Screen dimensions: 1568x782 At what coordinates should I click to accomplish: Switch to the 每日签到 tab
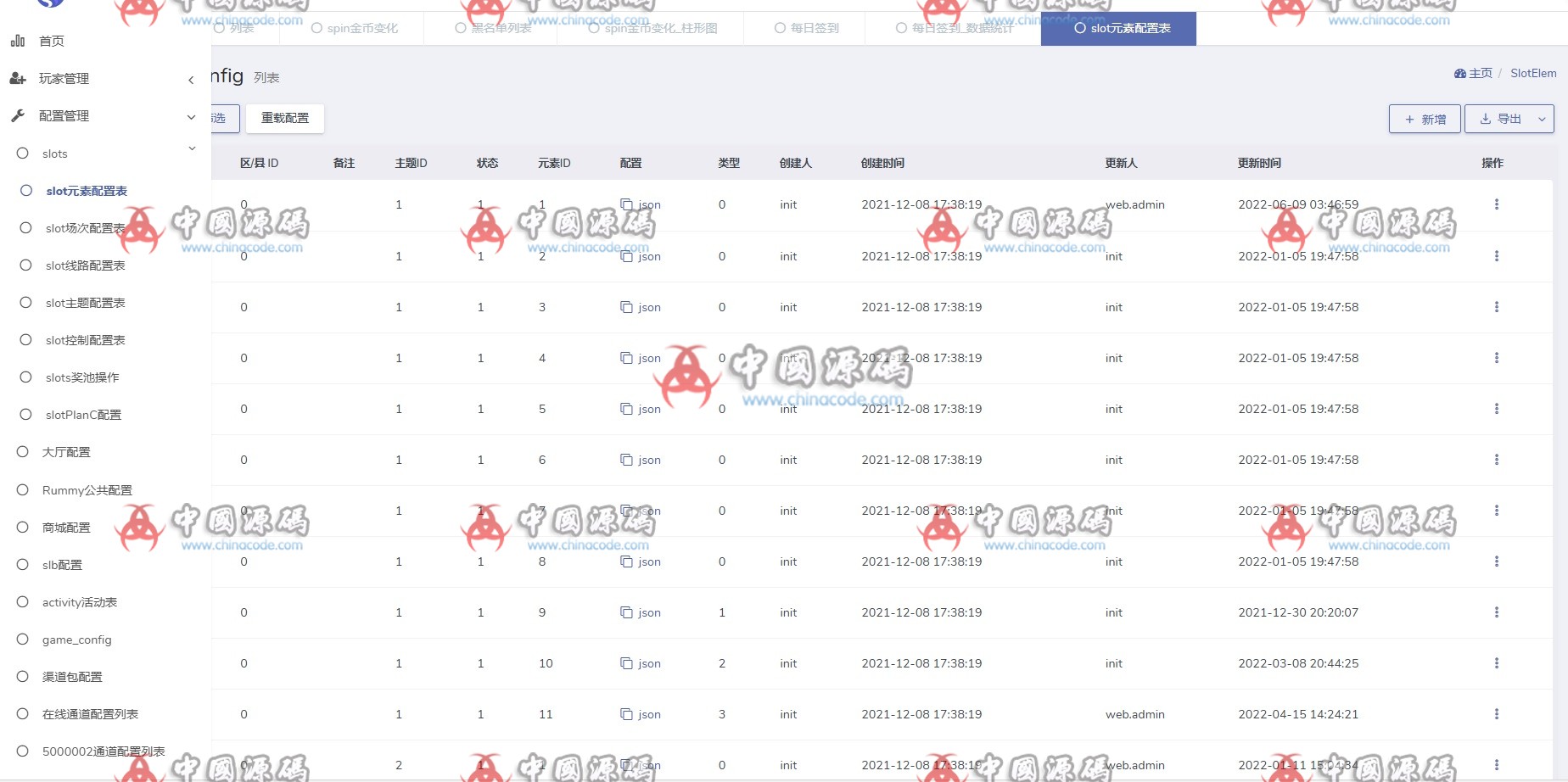tap(806, 28)
